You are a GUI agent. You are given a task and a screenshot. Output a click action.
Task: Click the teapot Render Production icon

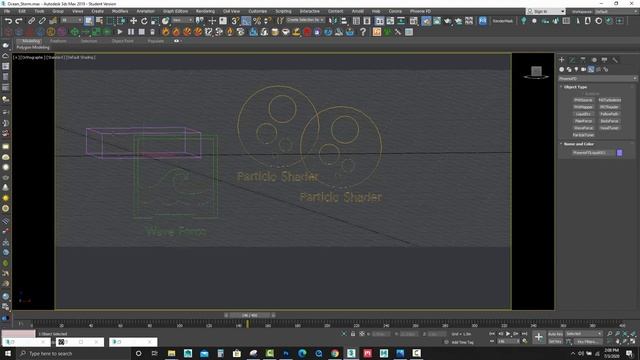448,21
